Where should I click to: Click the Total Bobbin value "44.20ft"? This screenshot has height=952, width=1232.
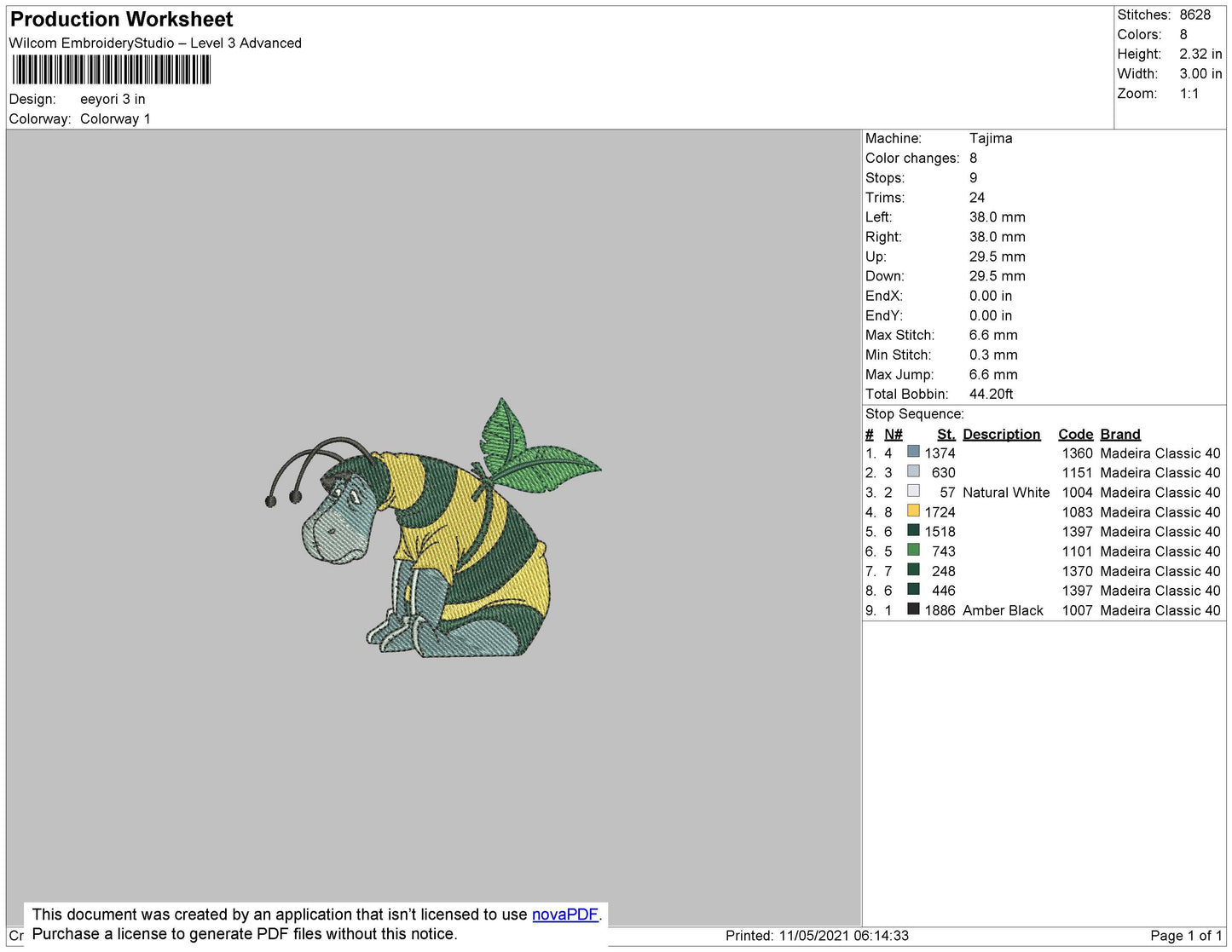992,394
